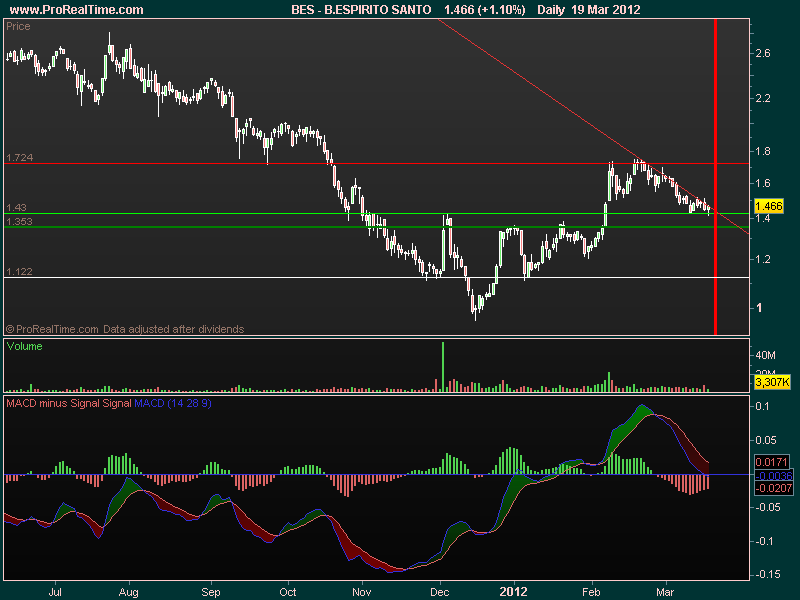Click the Oct label on time axis
Image resolution: width=800 pixels, height=600 pixels.
(x=288, y=592)
